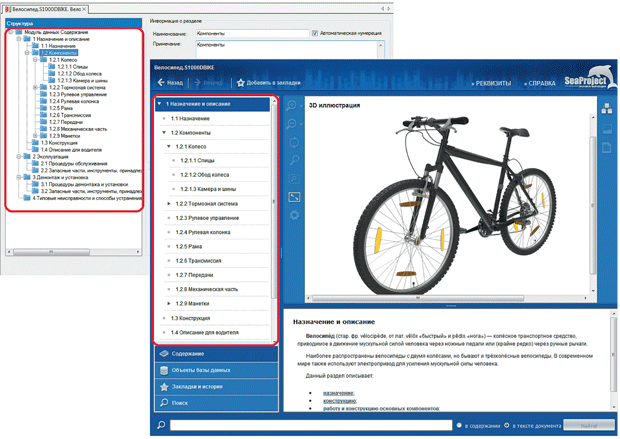Select the plain magnifier tool in viewer toolbar
Viewport: 620px width, 439px height.
coord(294,160)
